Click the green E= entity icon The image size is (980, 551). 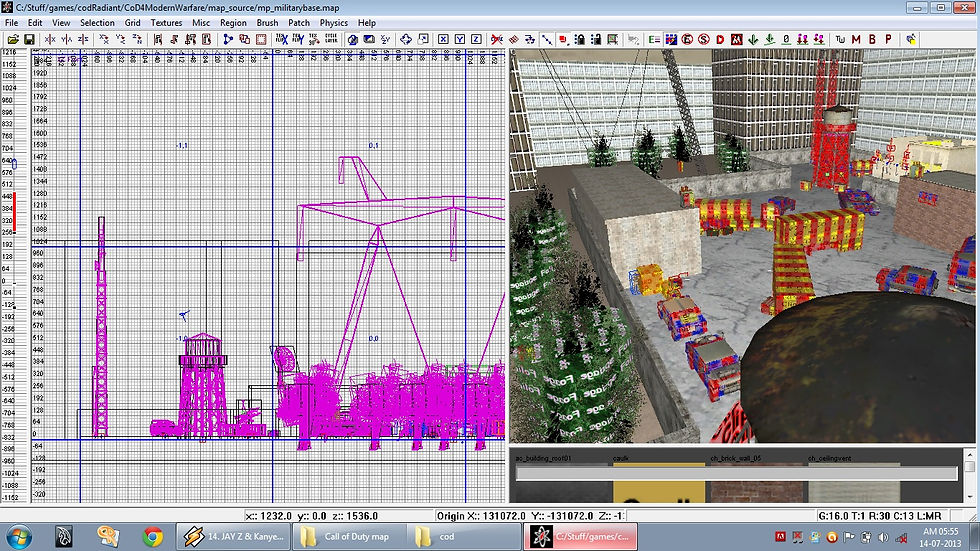[654, 39]
